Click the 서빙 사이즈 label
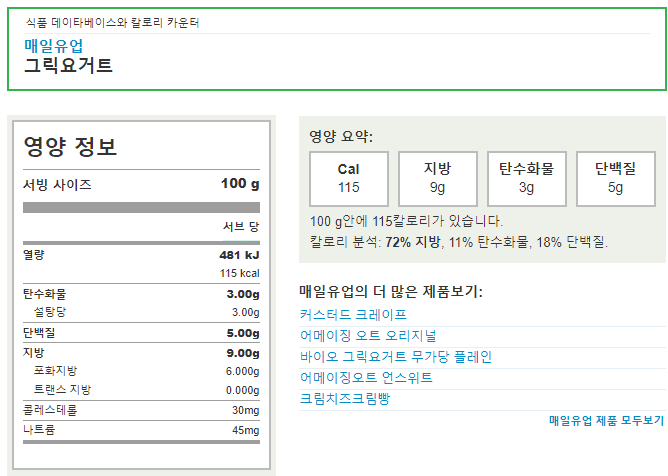The height and width of the screenshot is (476, 668). [x=57, y=185]
